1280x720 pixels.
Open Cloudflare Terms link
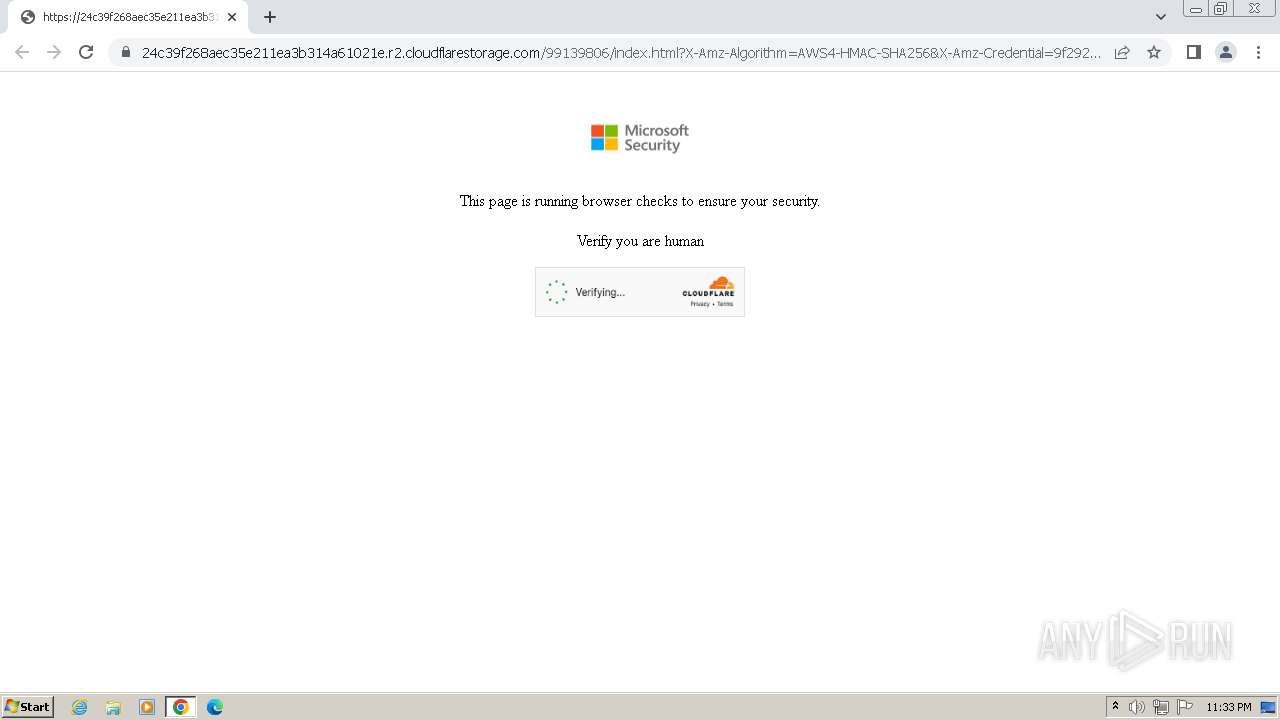[x=725, y=304]
